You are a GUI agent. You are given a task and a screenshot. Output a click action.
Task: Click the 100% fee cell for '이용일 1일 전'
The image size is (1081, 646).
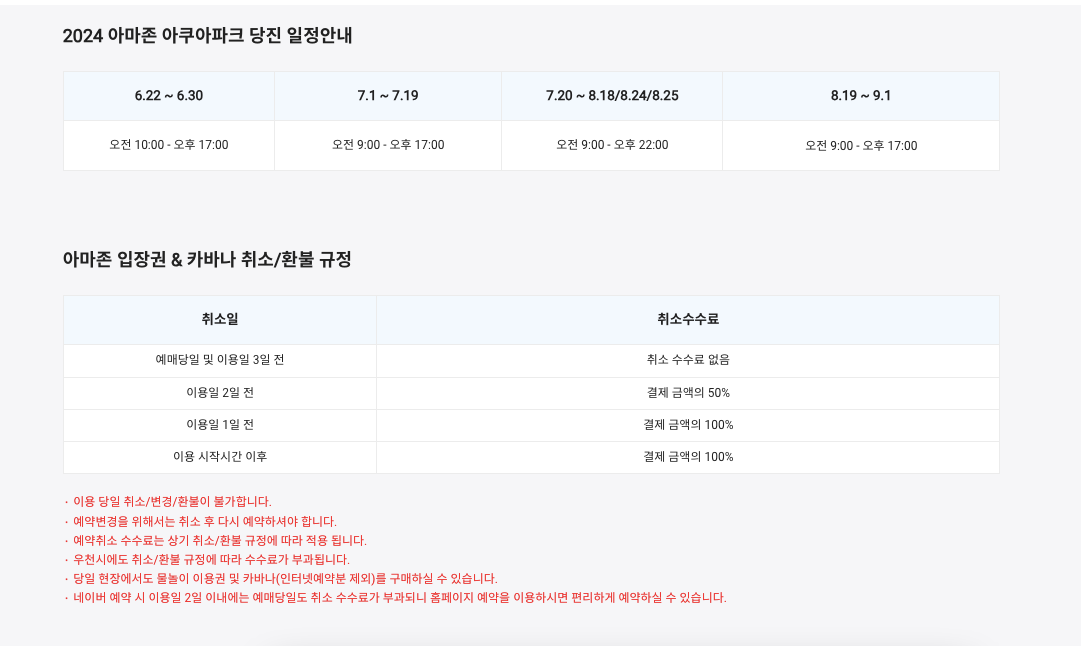[x=687, y=425]
